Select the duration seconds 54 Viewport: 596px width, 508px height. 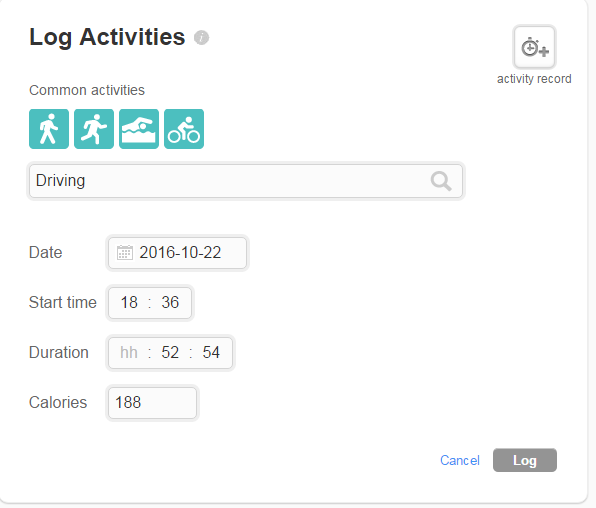211,352
